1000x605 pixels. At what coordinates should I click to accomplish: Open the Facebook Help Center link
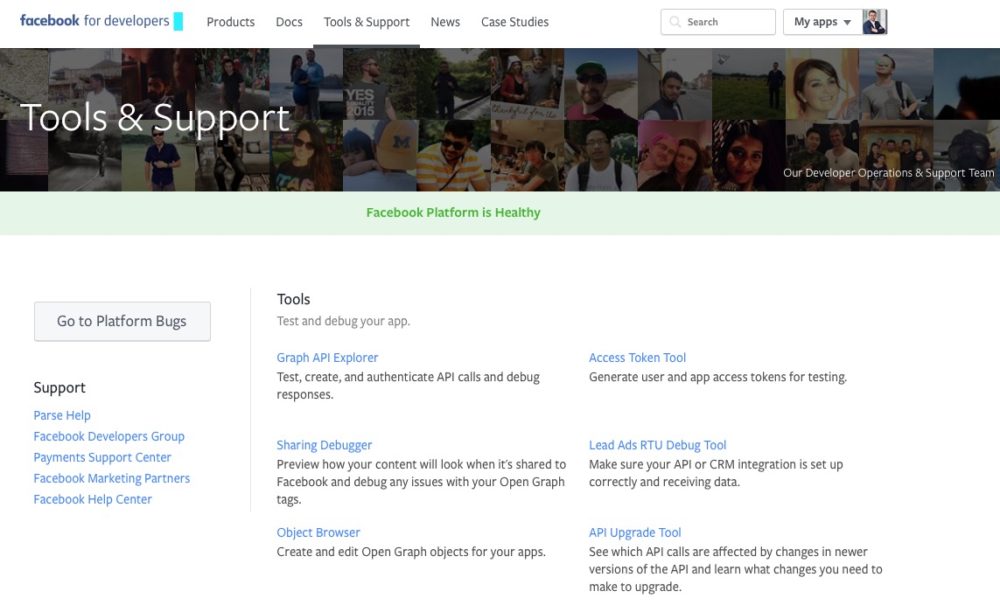[92, 499]
